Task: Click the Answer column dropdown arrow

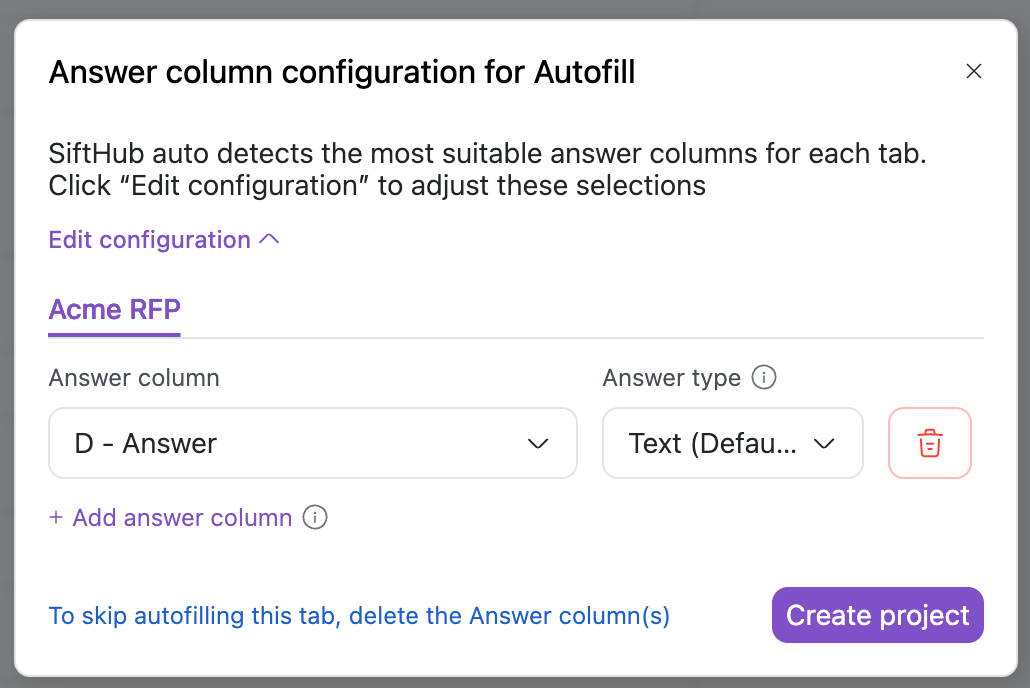Action: pos(538,443)
